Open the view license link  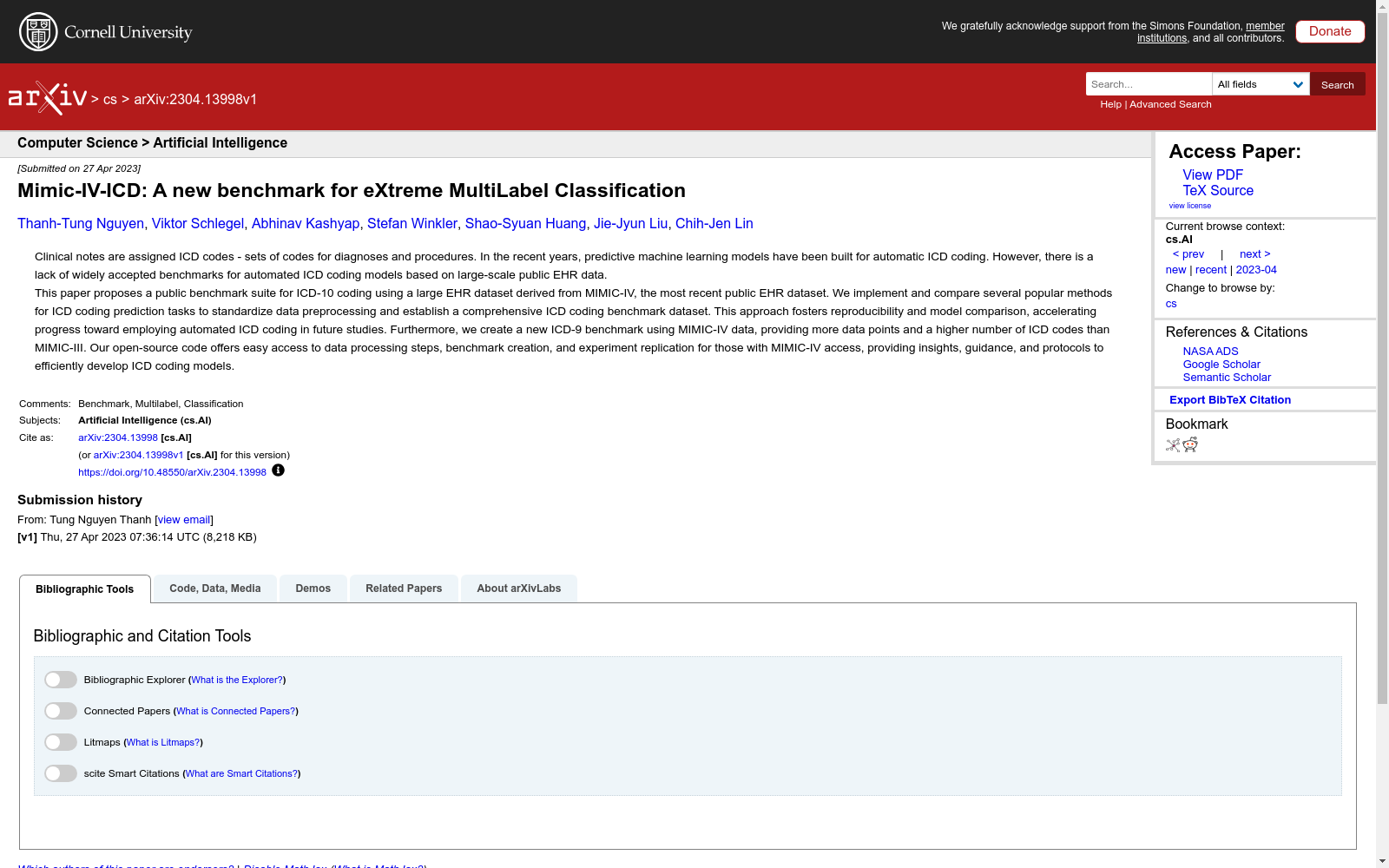click(1190, 206)
